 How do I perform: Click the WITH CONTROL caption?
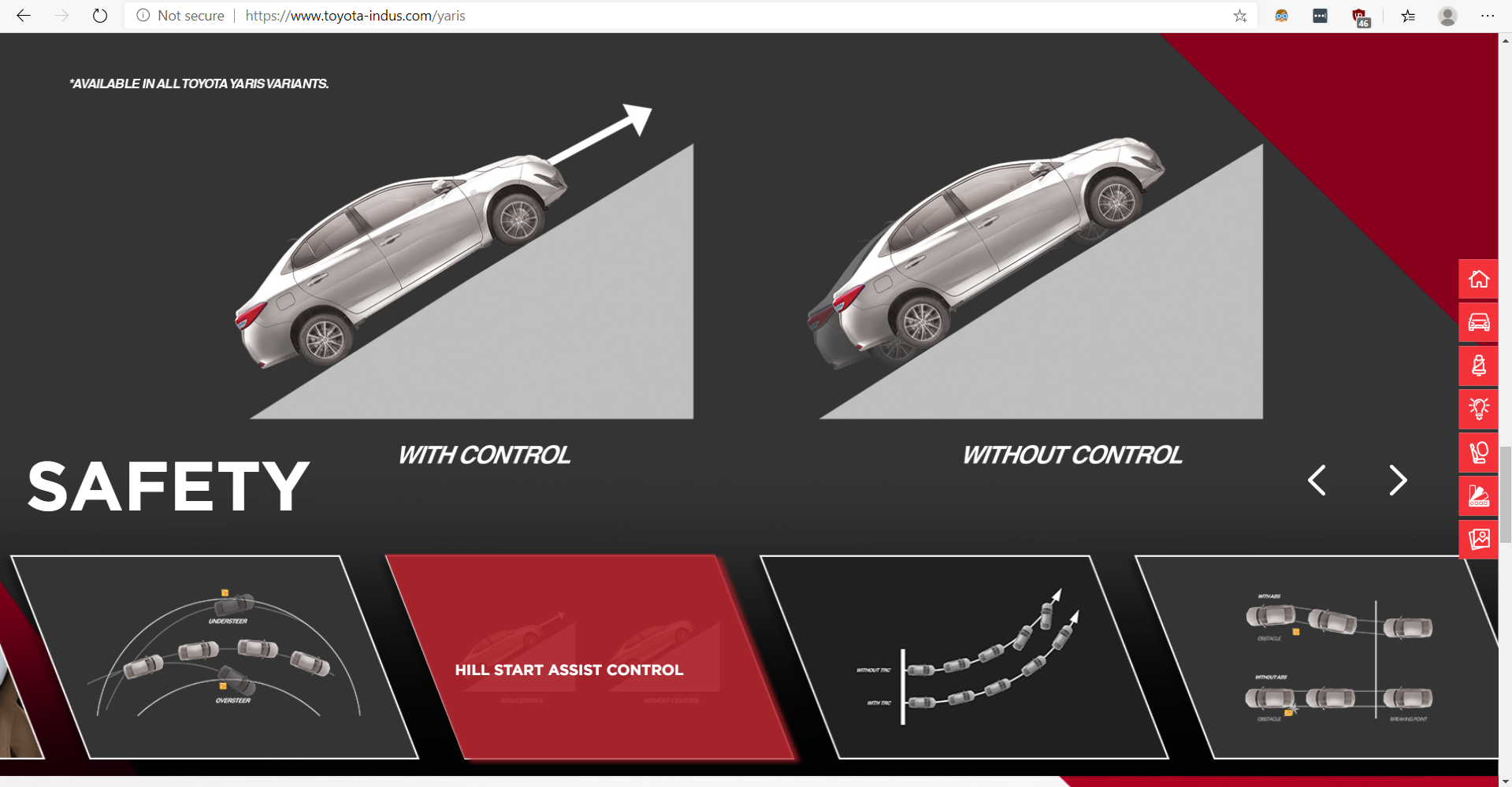[484, 455]
